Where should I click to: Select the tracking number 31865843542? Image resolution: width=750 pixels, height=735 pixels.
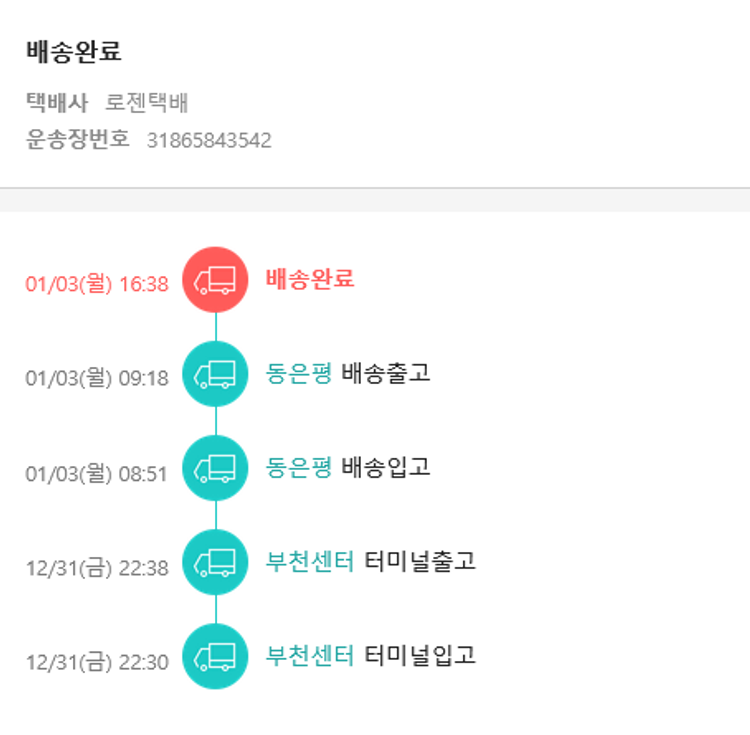coord(209,140)
